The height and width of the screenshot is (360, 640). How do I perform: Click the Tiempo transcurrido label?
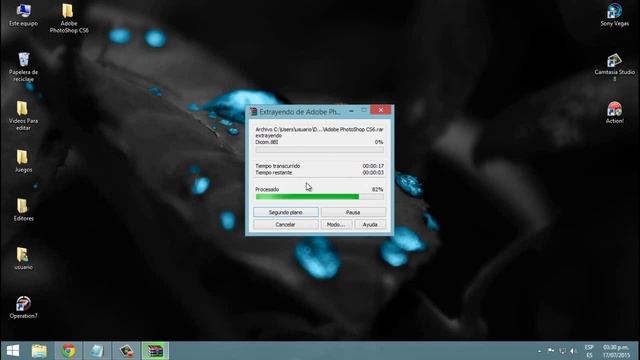click(278, 166)
